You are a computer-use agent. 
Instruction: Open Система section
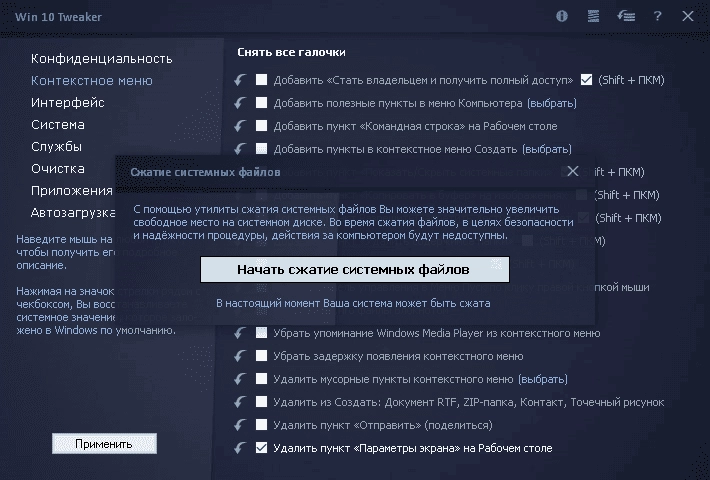(x=58, y=125)
